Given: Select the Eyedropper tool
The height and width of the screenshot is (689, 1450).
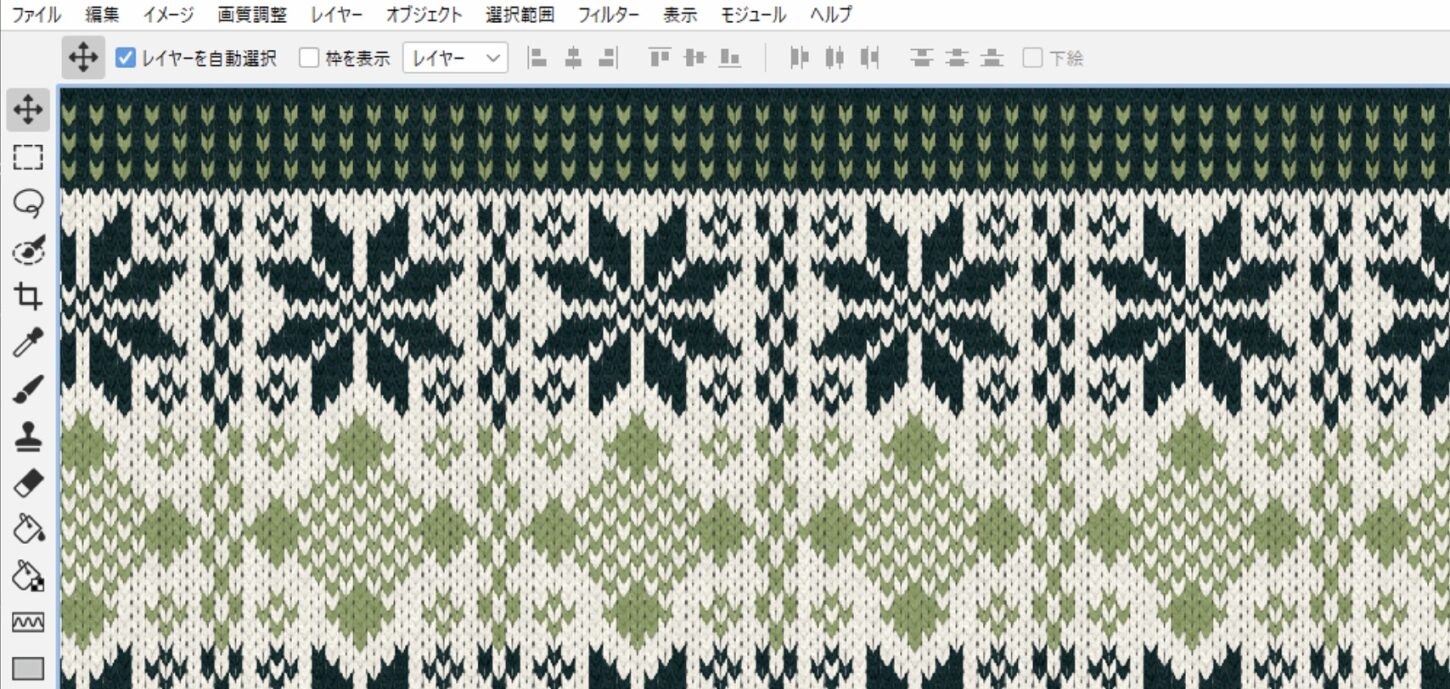Looking at the screenshot, I should pyautogui.click(x=28, y=343).
